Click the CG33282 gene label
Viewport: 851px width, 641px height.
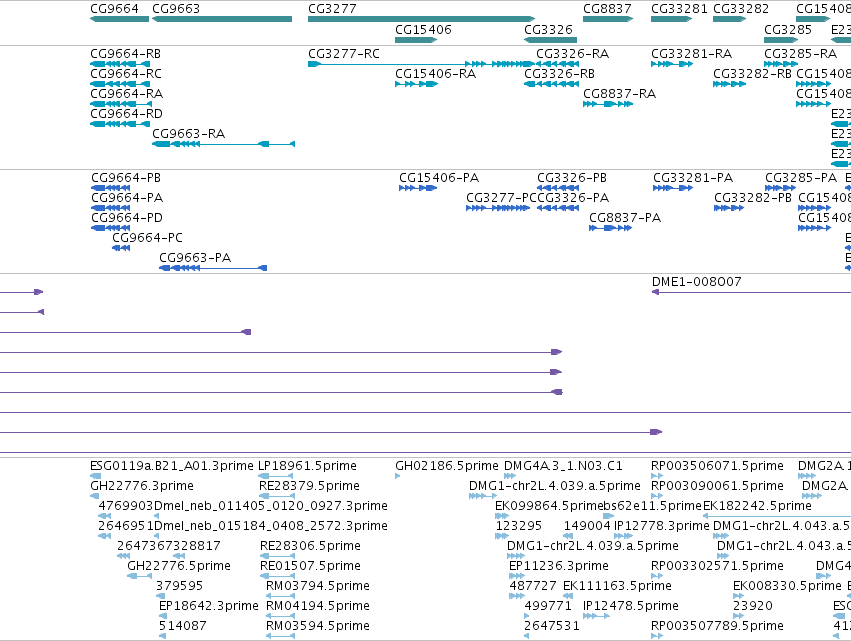[741, 9]
